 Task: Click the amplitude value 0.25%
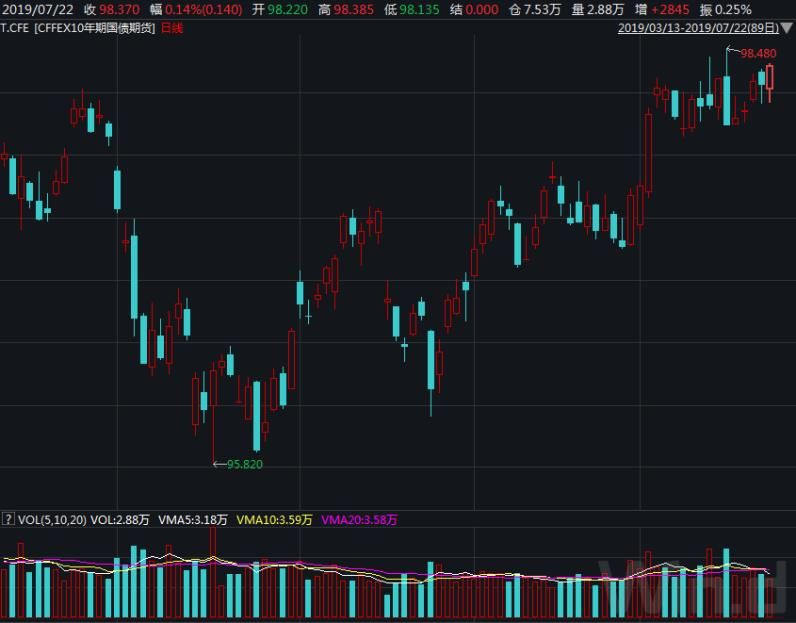733,9
